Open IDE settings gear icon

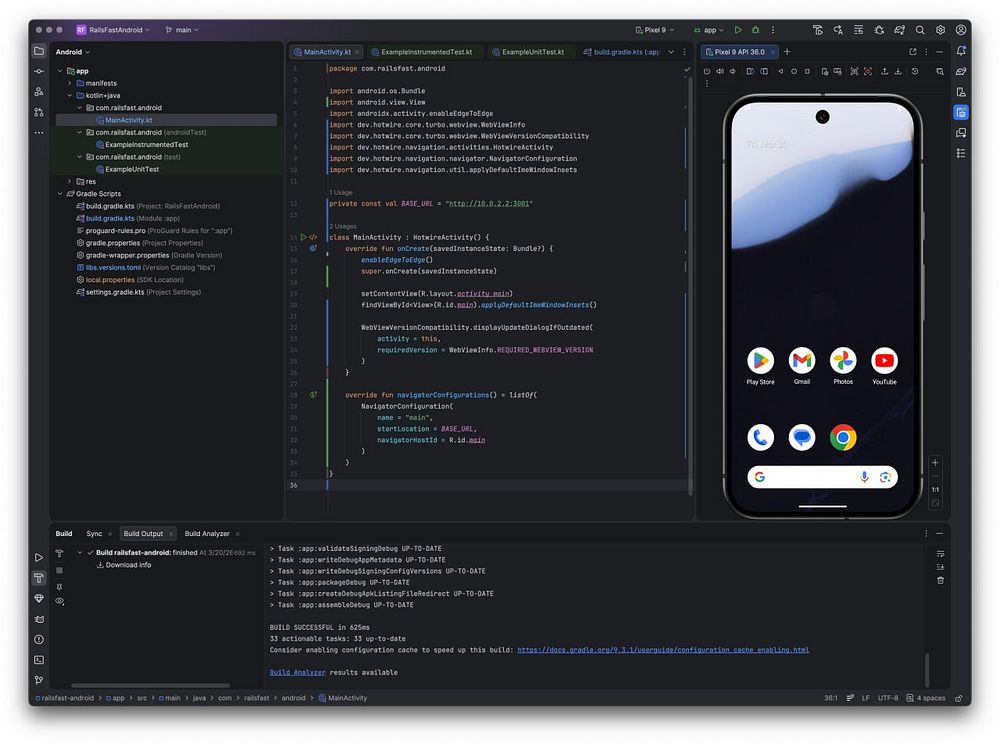pyautogui.click(x=940, y=30)
